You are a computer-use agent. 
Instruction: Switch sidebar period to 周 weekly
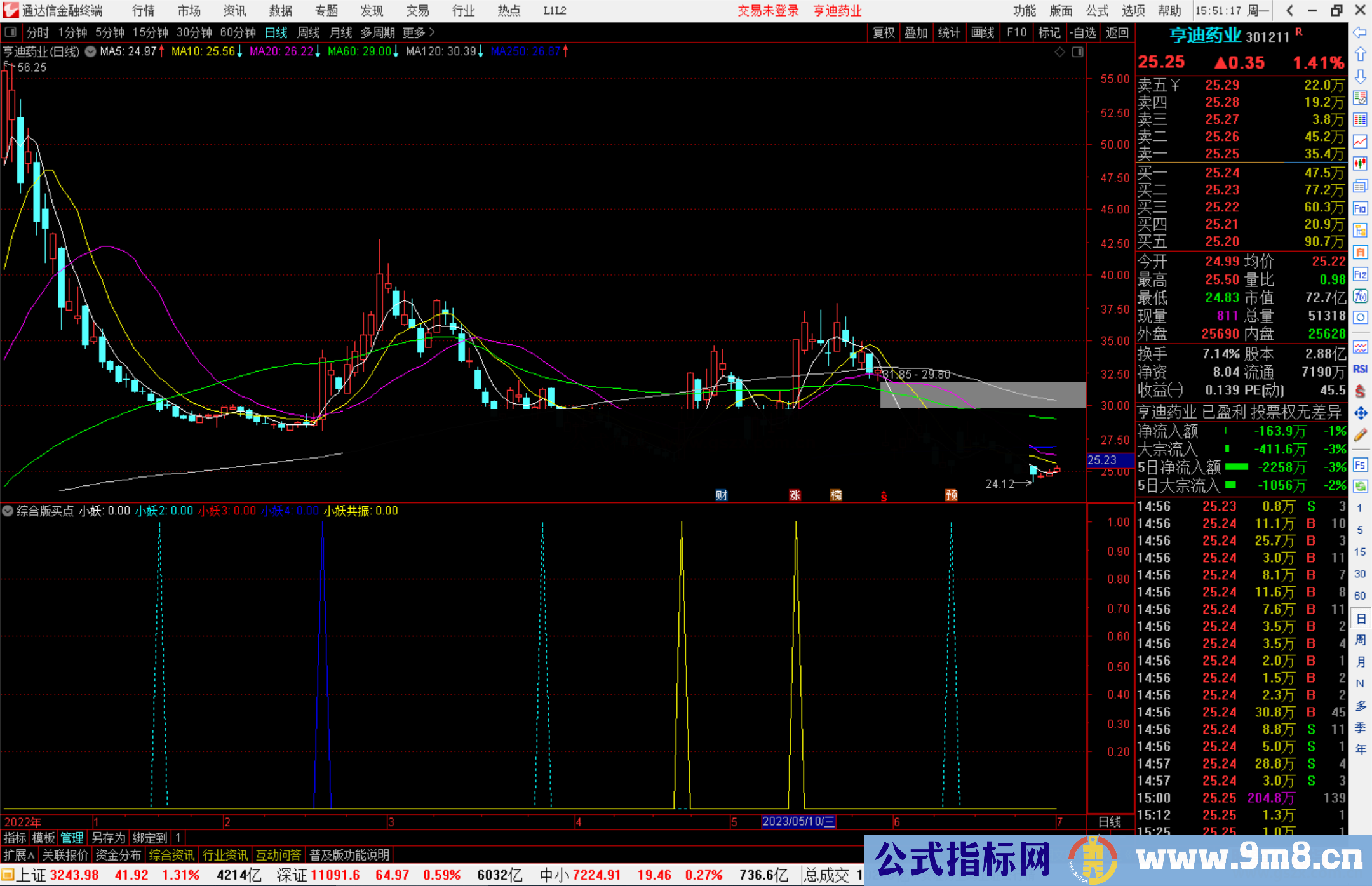[x=1360, y=640]
